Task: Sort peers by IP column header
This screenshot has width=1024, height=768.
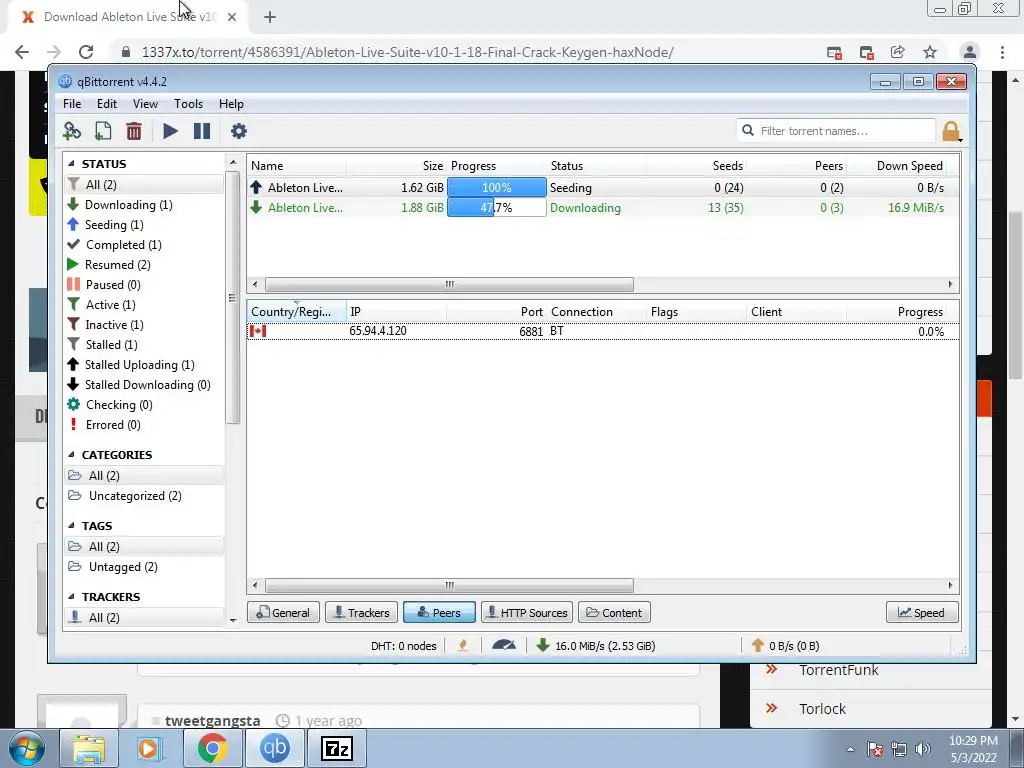Action: coord(396,312)
